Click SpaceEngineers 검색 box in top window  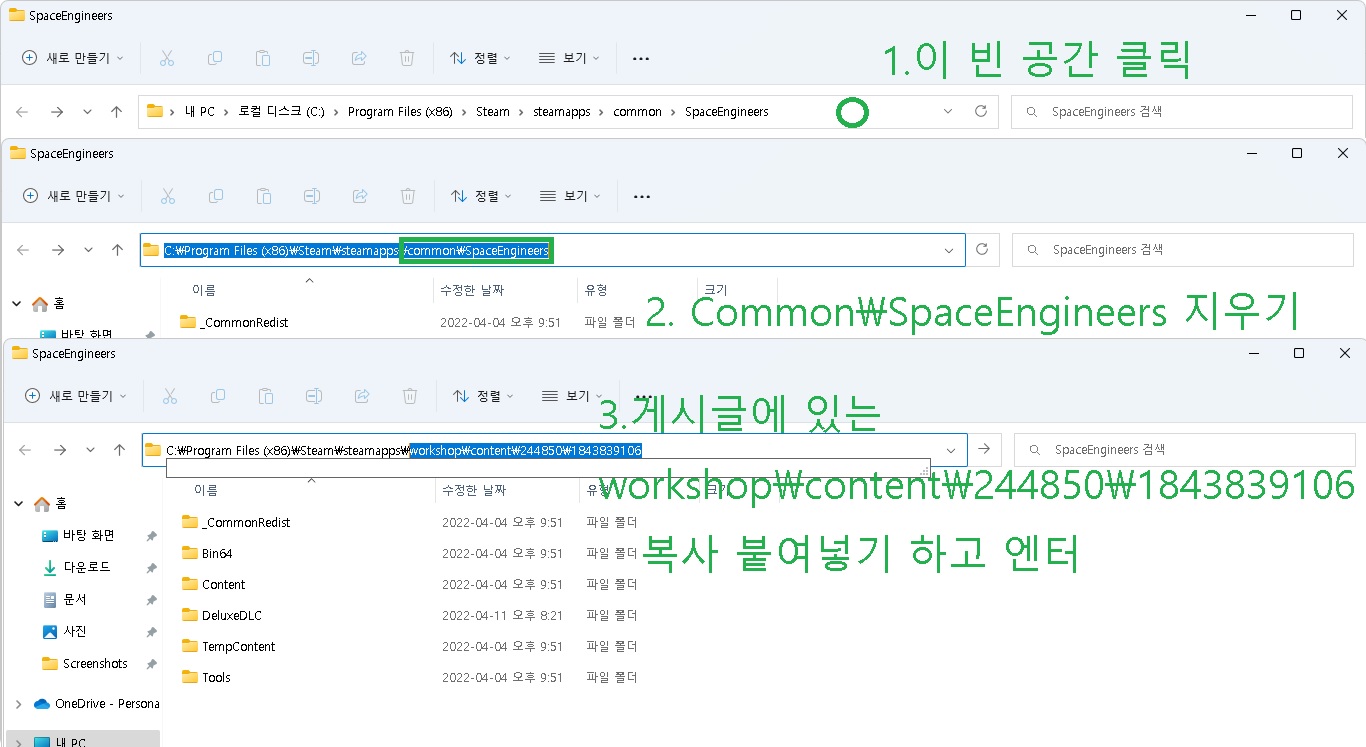pyautogui.click(x=1183, y=112)
